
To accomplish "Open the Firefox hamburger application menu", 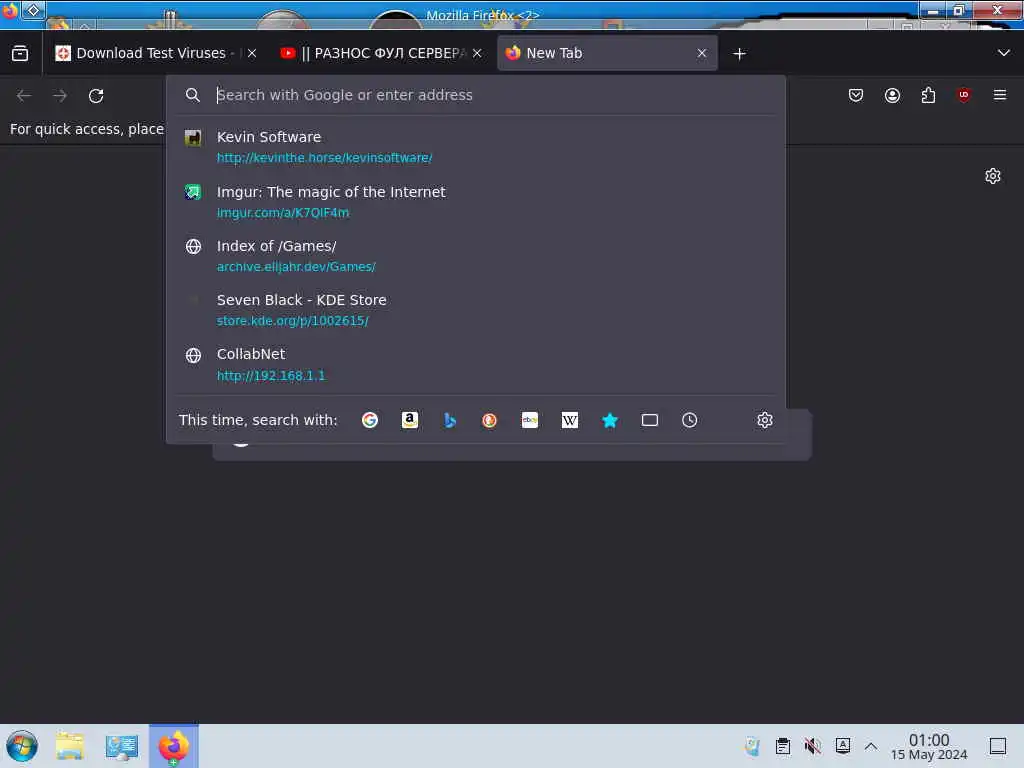I will [1000, 95].
